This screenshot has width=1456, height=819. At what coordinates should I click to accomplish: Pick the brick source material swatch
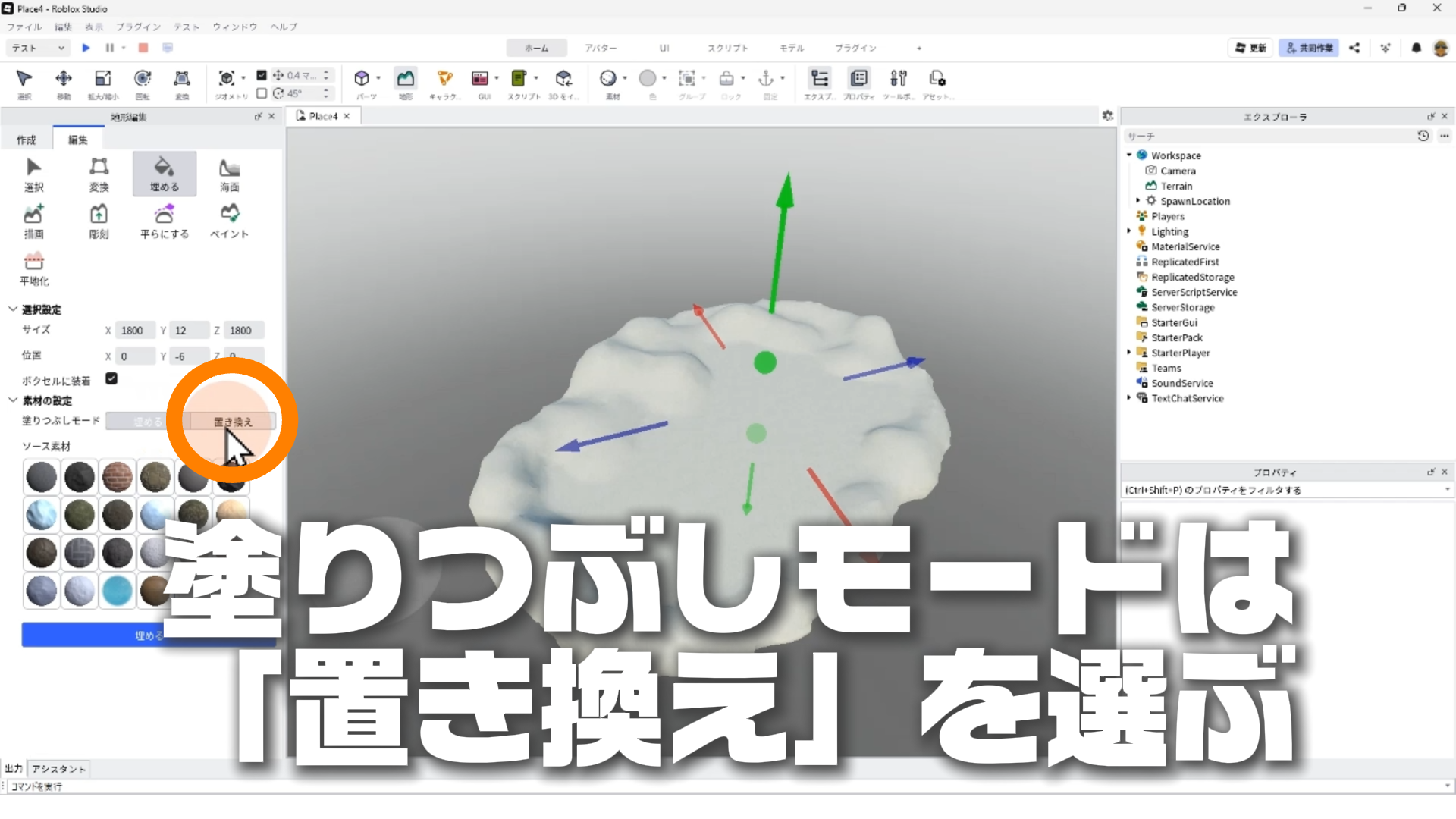[x=118, y=477]
